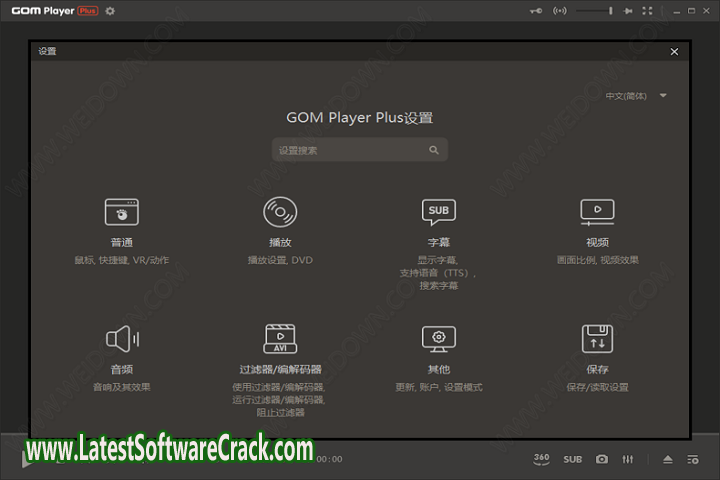Click the 过滤器/编解码器 label text
Viewport: 720px width, 480px height.
[x=280, y=370]
